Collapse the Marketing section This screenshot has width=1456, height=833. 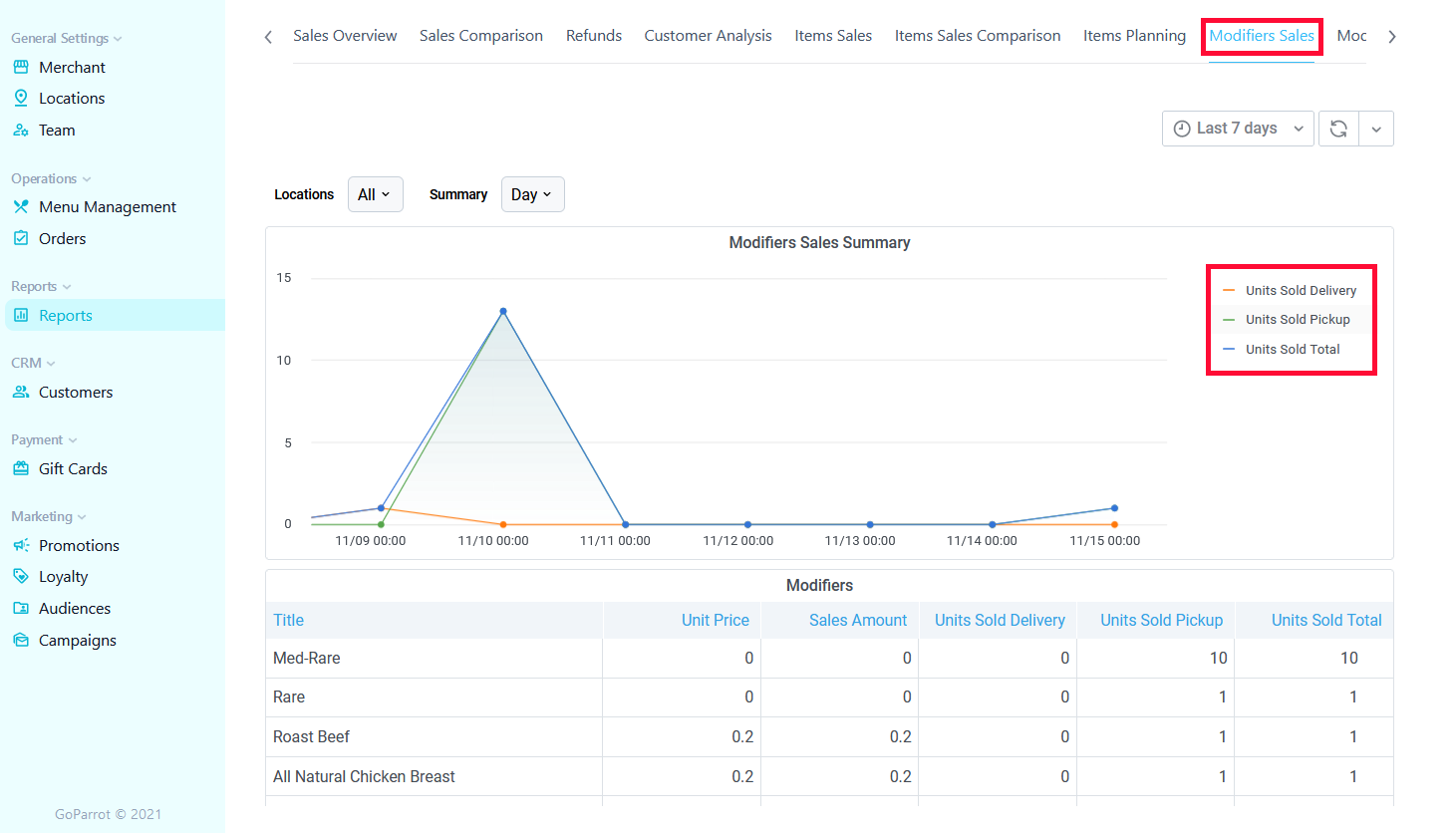tap(49, 516)
